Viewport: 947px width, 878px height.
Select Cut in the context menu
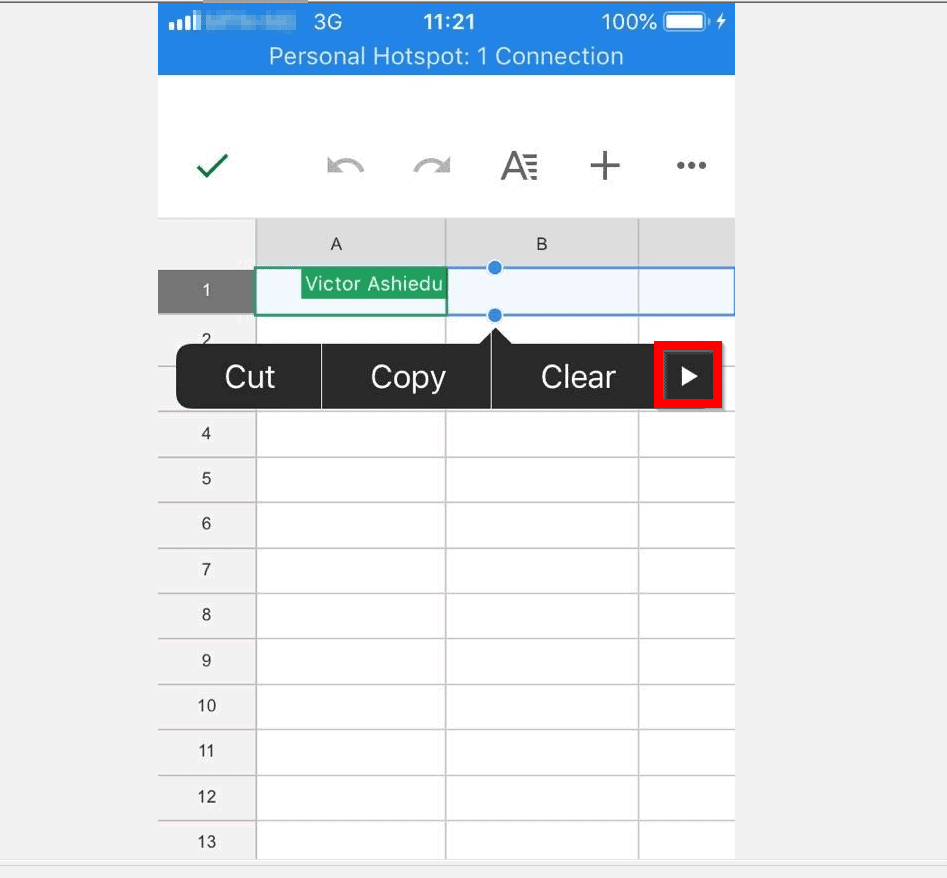click(249, 377)
